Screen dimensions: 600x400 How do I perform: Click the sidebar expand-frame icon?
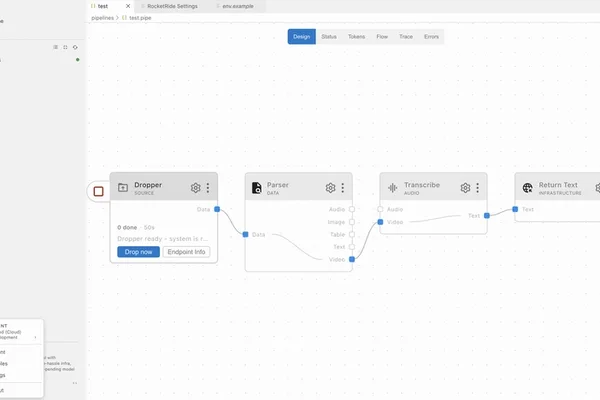(x=65, y=47)
